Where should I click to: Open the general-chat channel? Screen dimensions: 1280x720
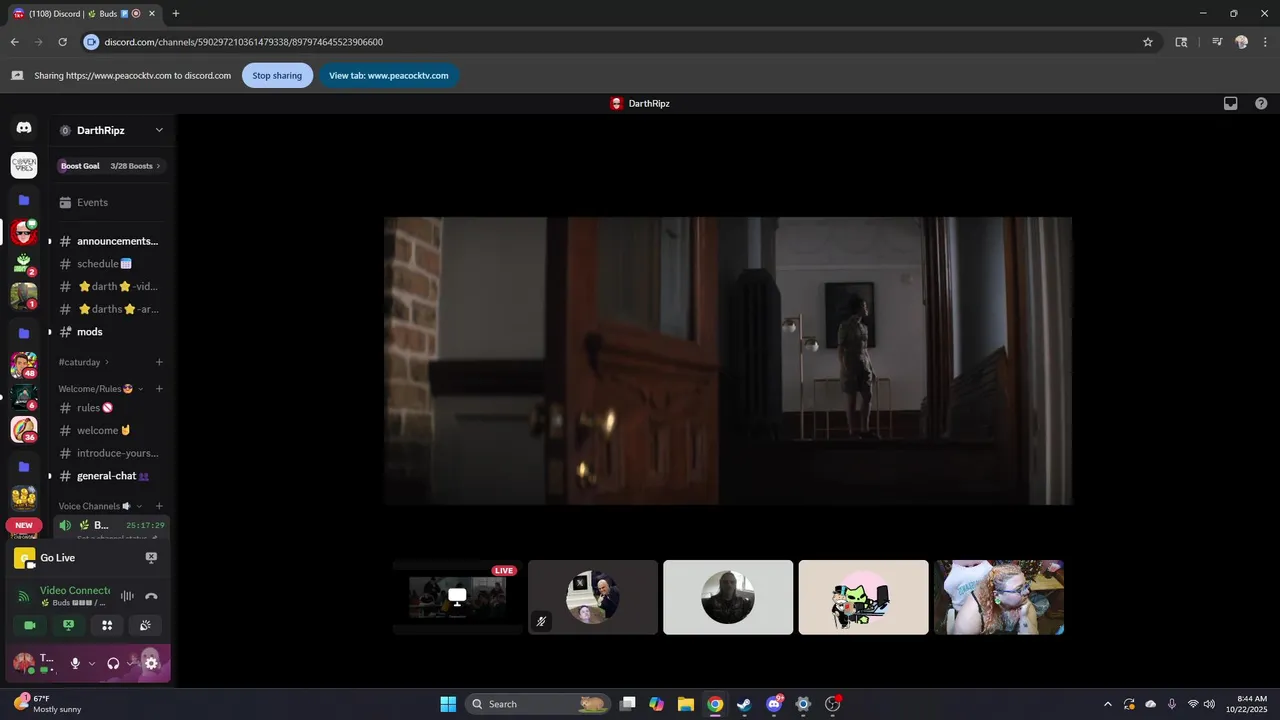pyautogui.click(x=110, y=476)
